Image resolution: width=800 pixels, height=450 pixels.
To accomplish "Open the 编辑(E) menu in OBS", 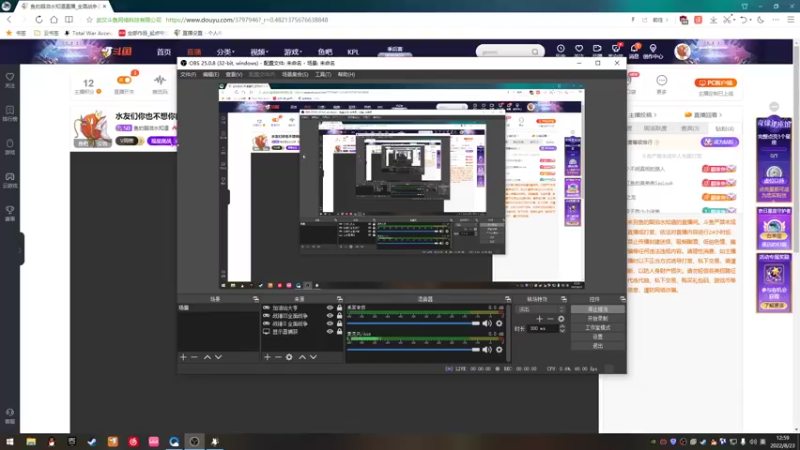I will (x=211, y=74).
